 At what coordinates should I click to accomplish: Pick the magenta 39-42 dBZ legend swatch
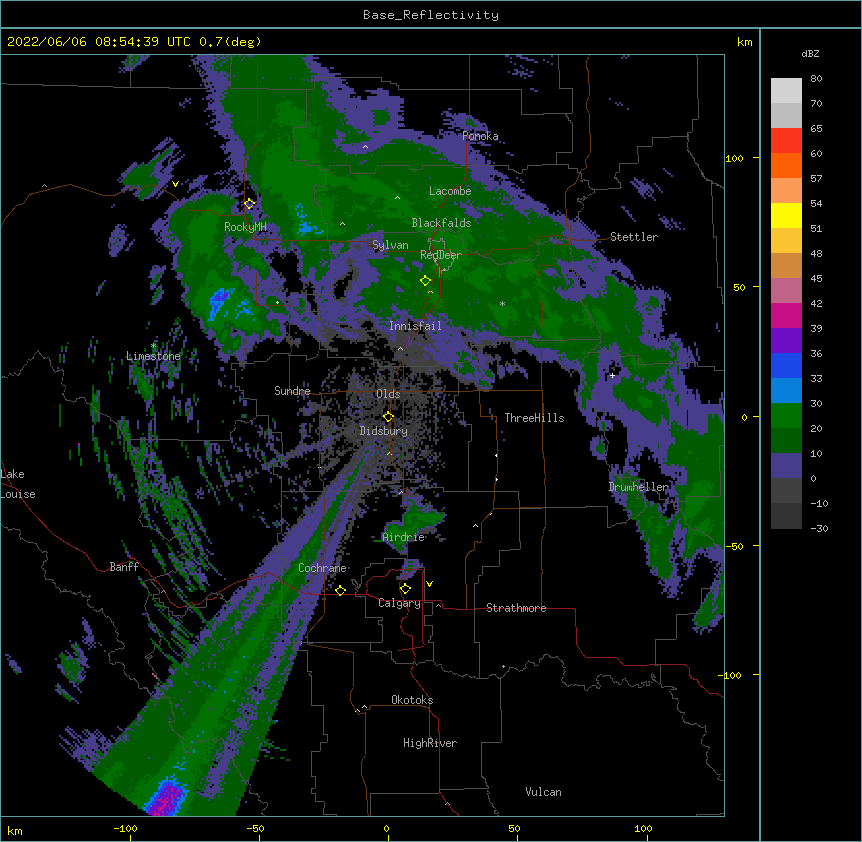786,315
